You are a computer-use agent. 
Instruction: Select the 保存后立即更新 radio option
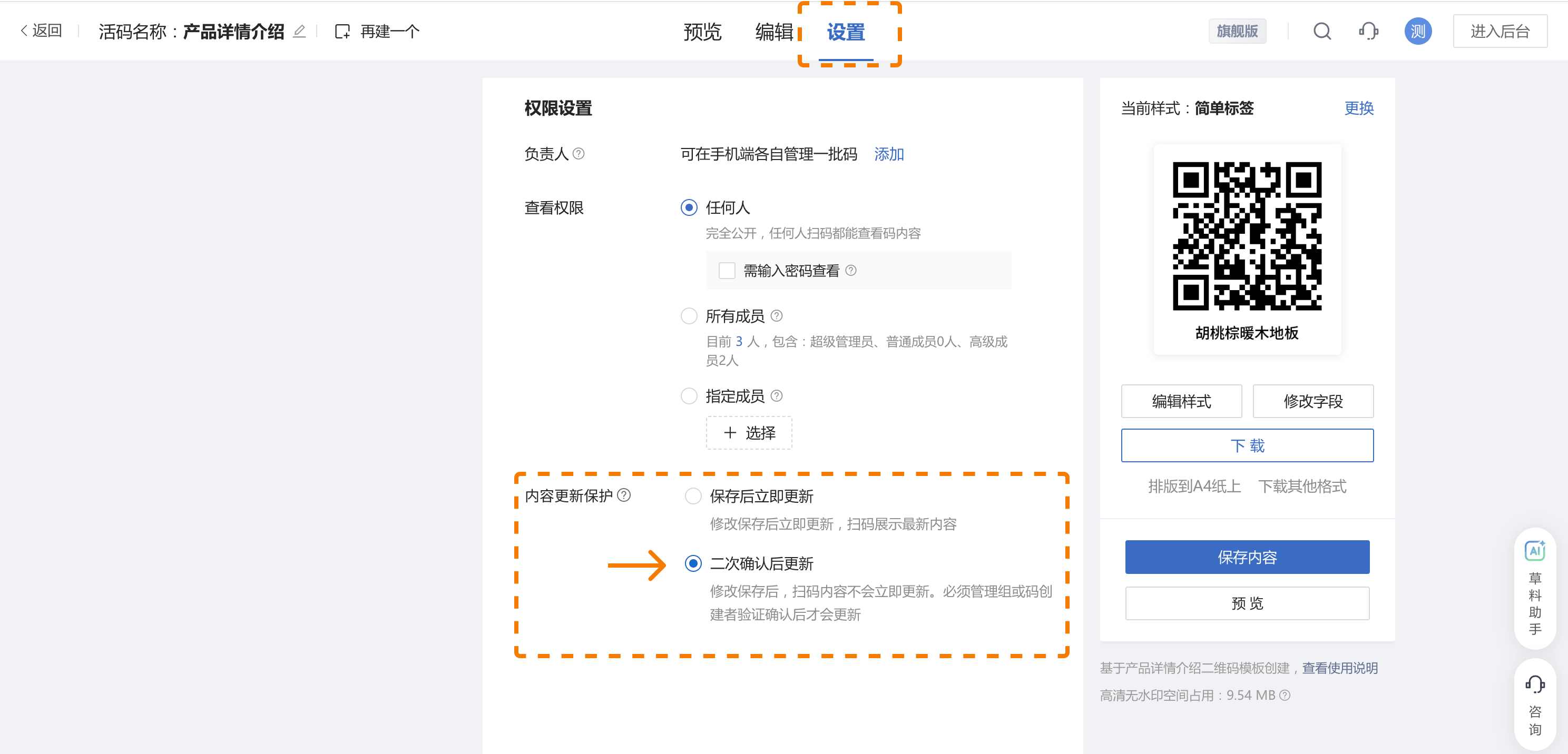tap(693, 496)
